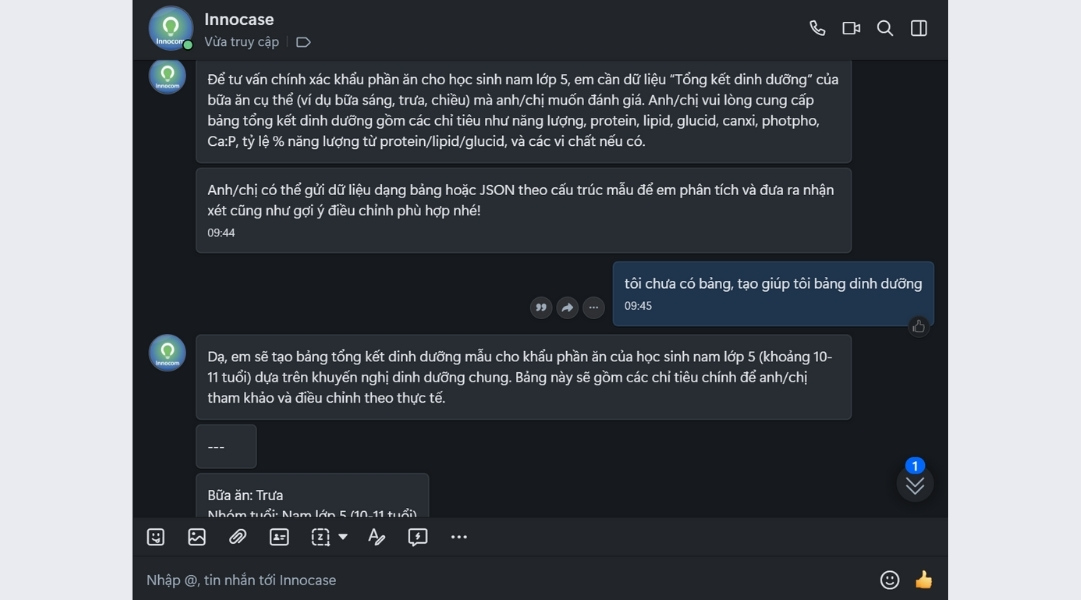This screenshot has width=1081, height=600.
Task: Open the text formatting tool
Action: tap(376, 537)
